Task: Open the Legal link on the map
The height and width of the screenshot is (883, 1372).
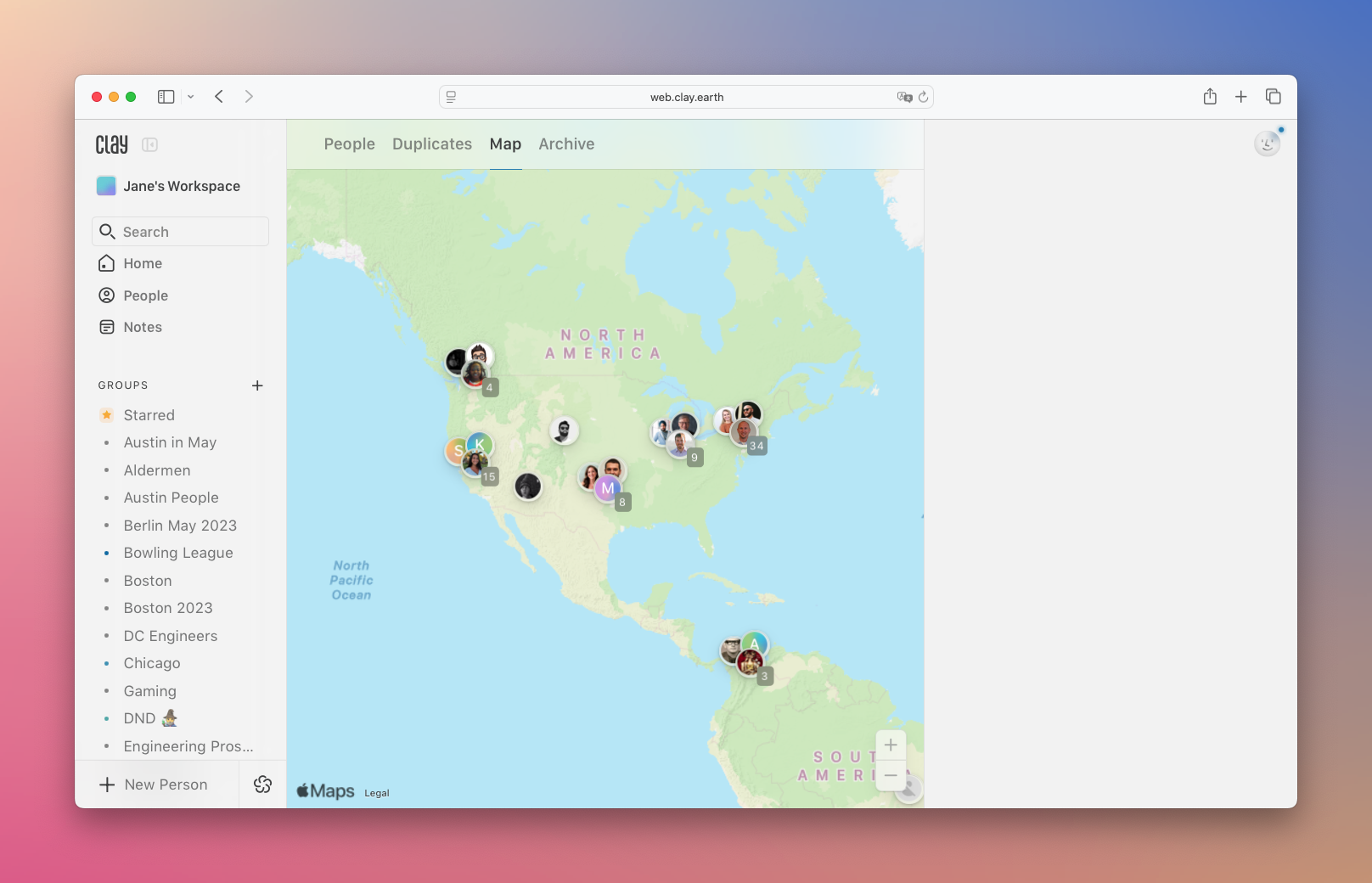Action: 377,793
